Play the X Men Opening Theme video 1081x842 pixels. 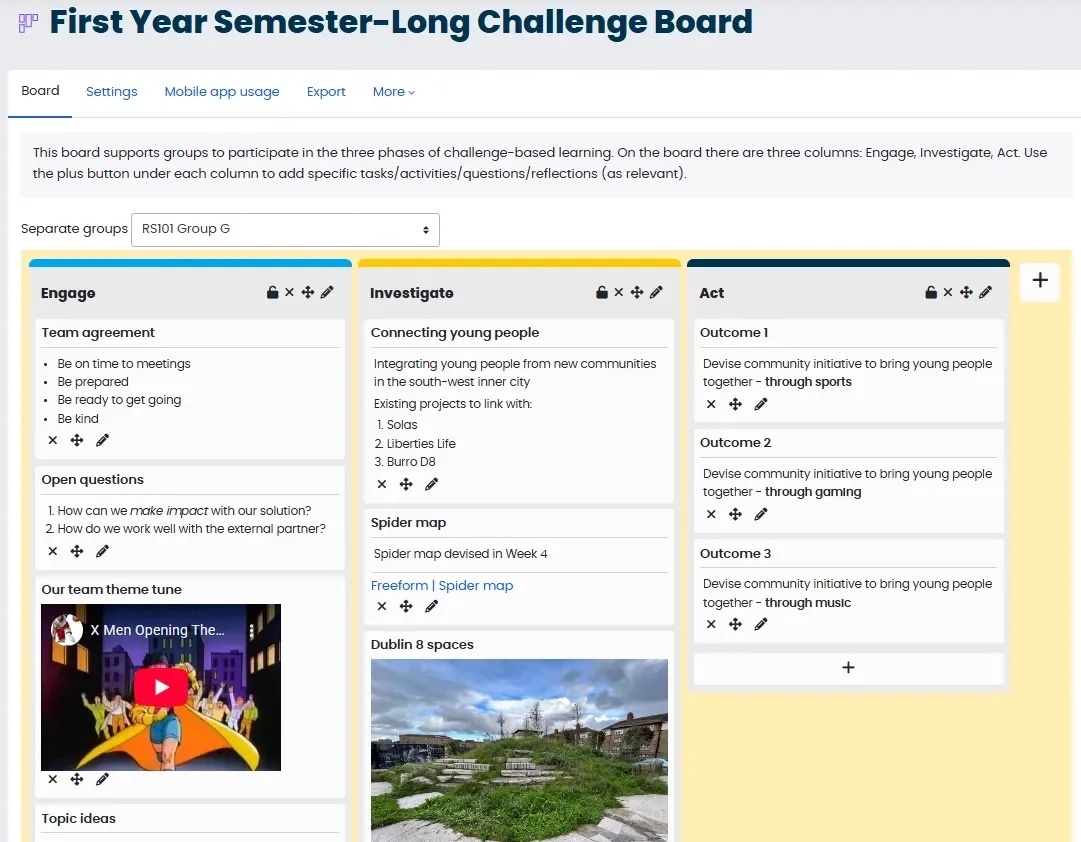click(x=161, y=687)
